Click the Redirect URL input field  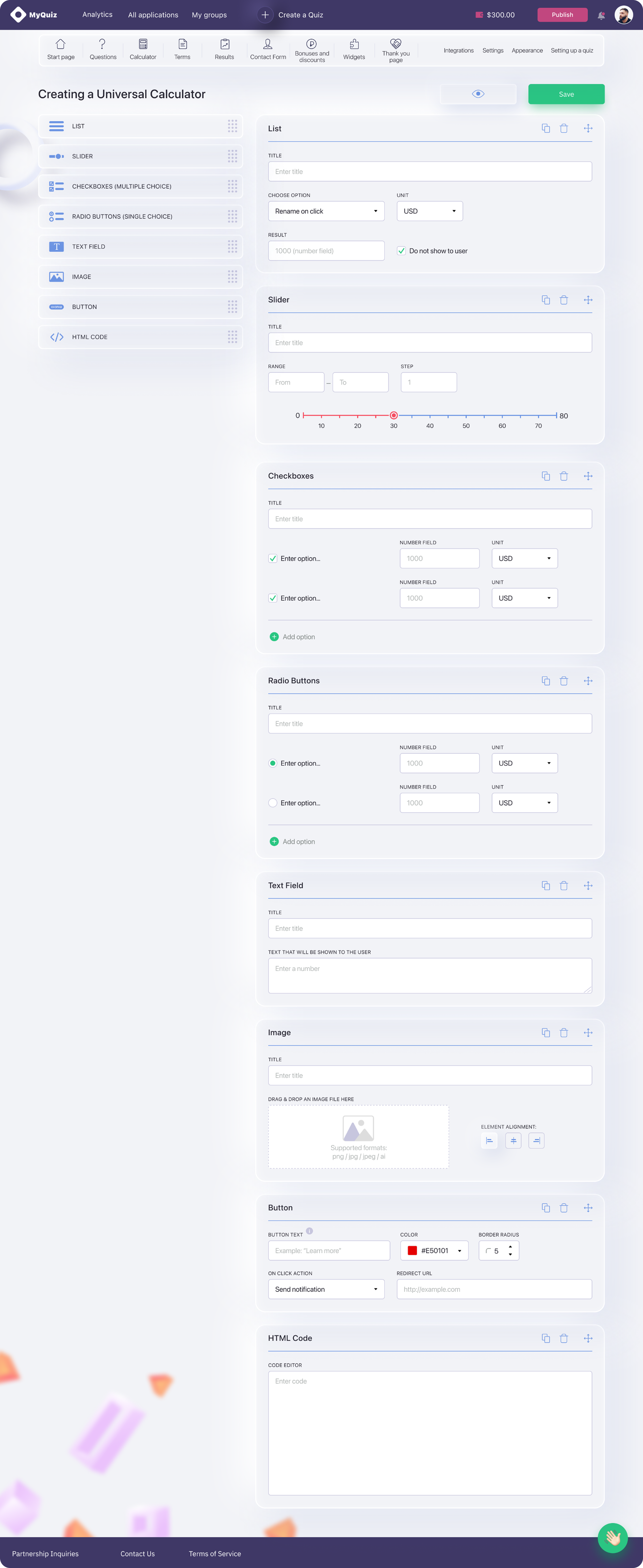[x=494, y=1289]
